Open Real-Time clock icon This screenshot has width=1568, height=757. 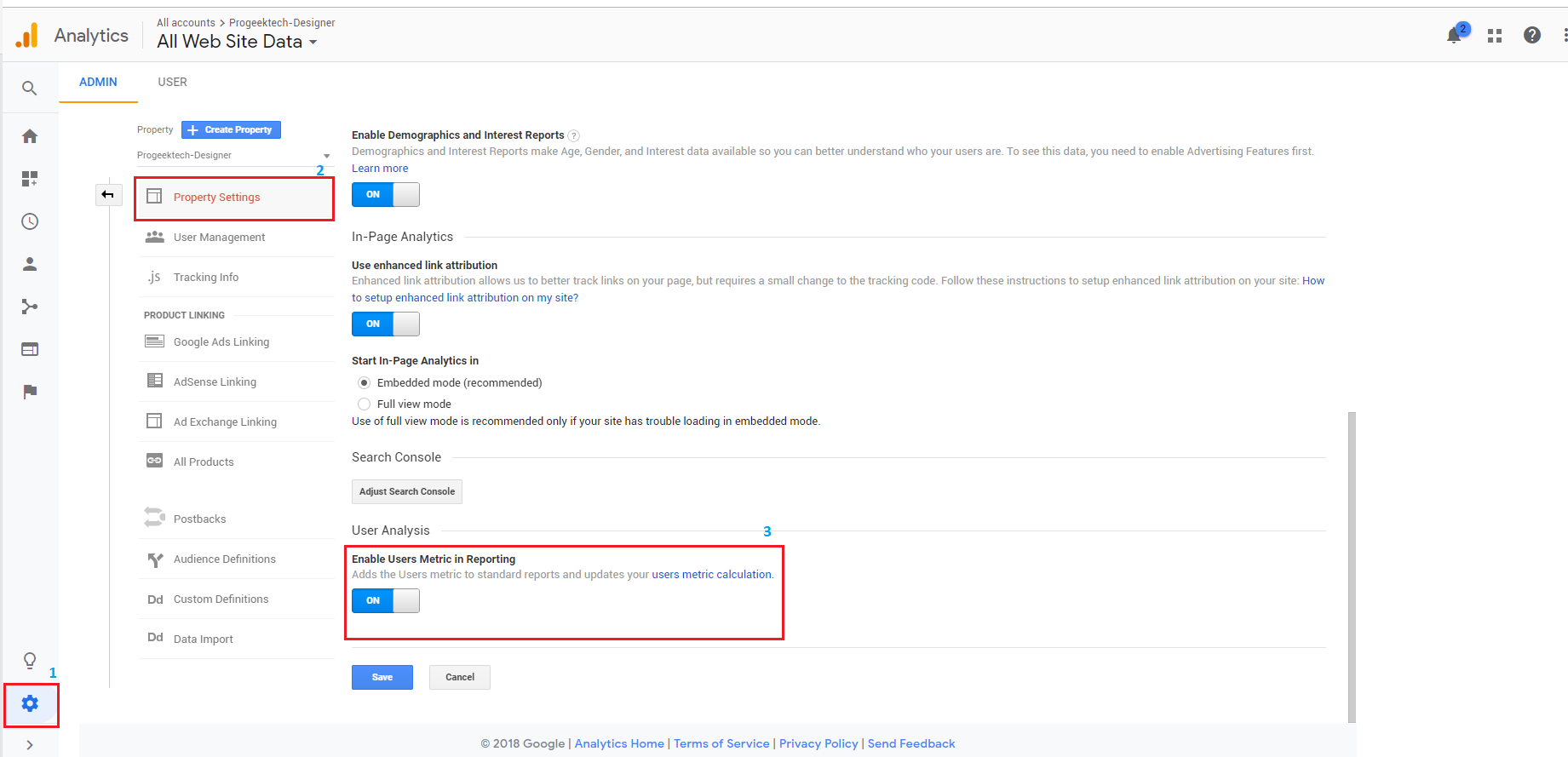point(30,221)
